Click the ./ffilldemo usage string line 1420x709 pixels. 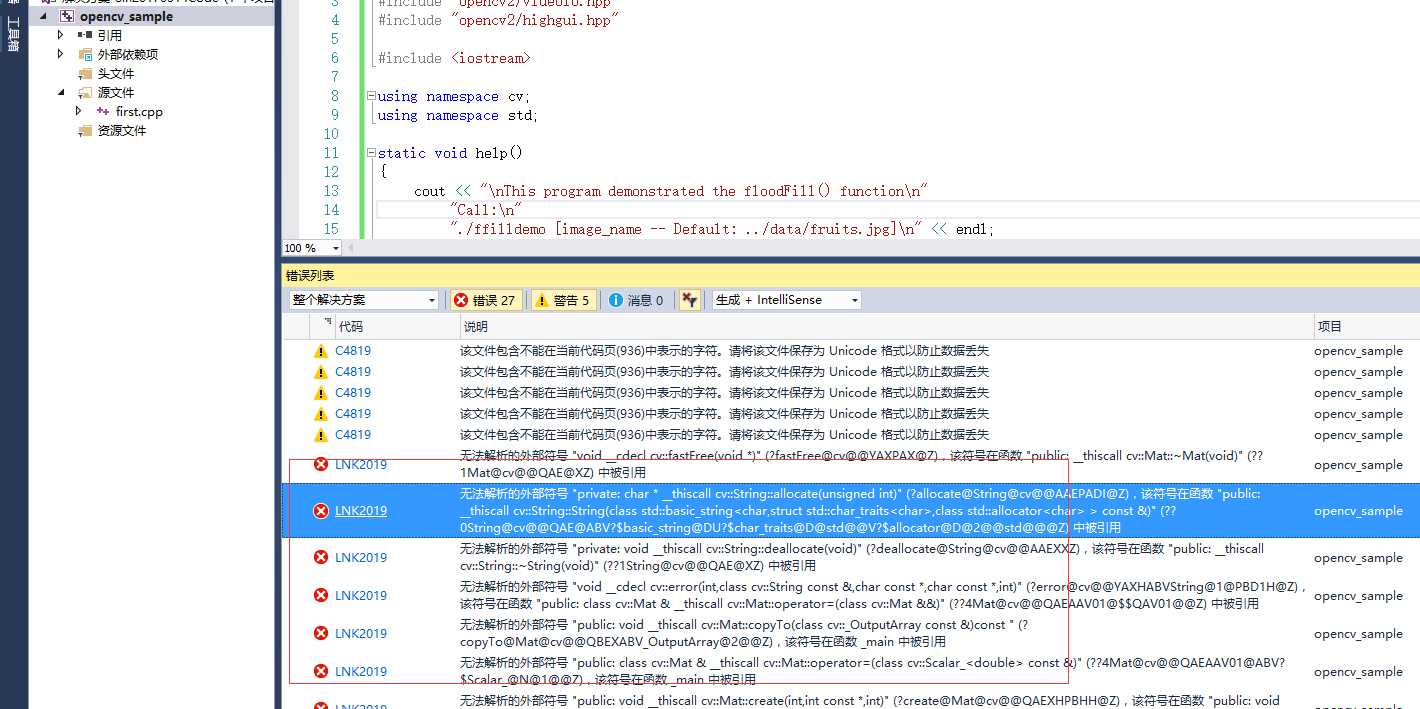(722, 229)
